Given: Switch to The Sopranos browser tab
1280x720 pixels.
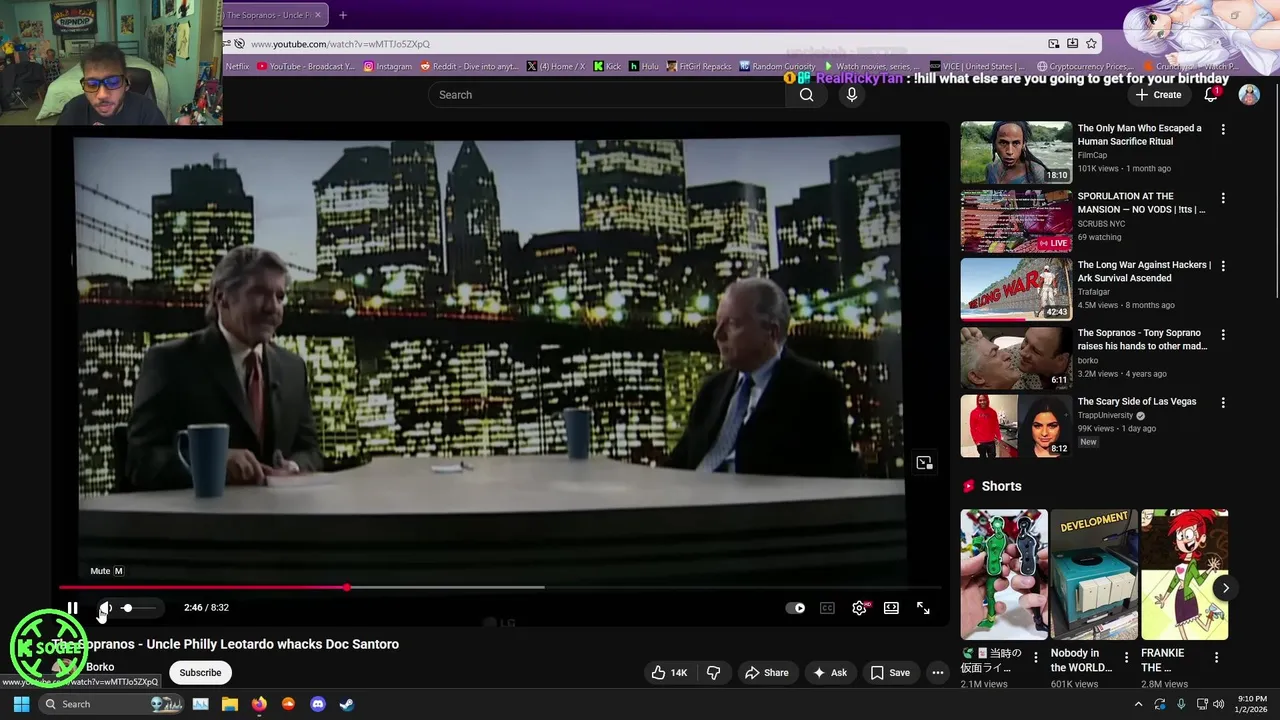Looking at the screenshot, I should (x=267, y=15).
